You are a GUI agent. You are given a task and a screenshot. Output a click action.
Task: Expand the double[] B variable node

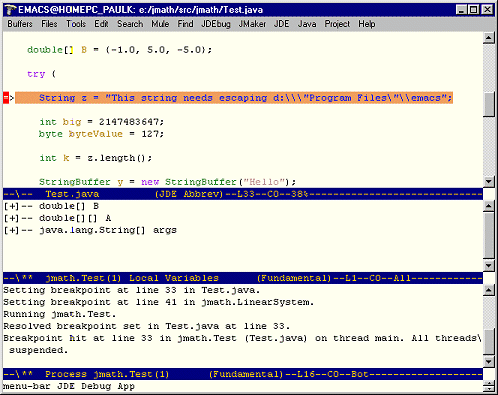pos(12,206)
